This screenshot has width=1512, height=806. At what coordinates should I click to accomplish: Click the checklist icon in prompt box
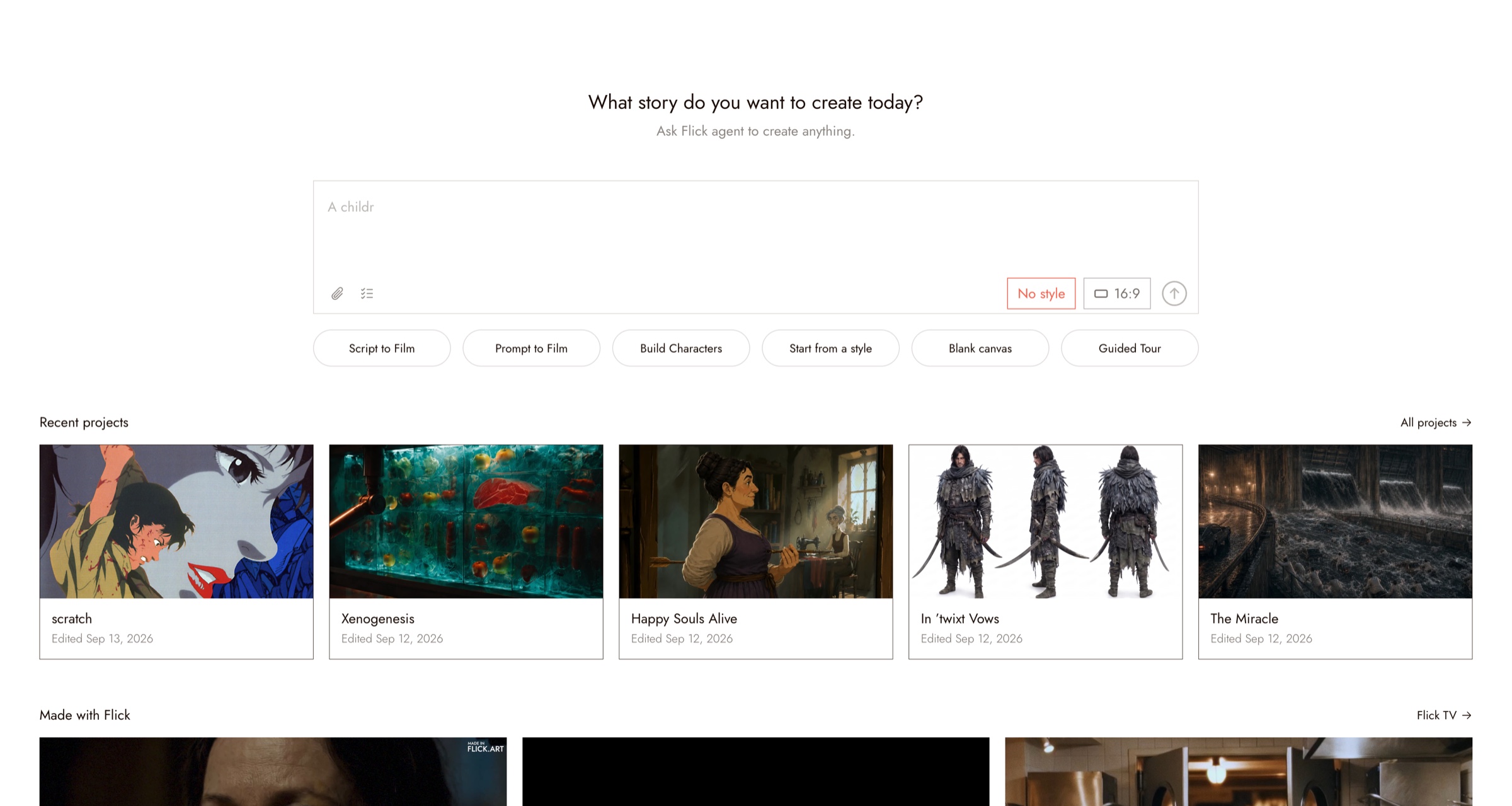tap(367, 294)
